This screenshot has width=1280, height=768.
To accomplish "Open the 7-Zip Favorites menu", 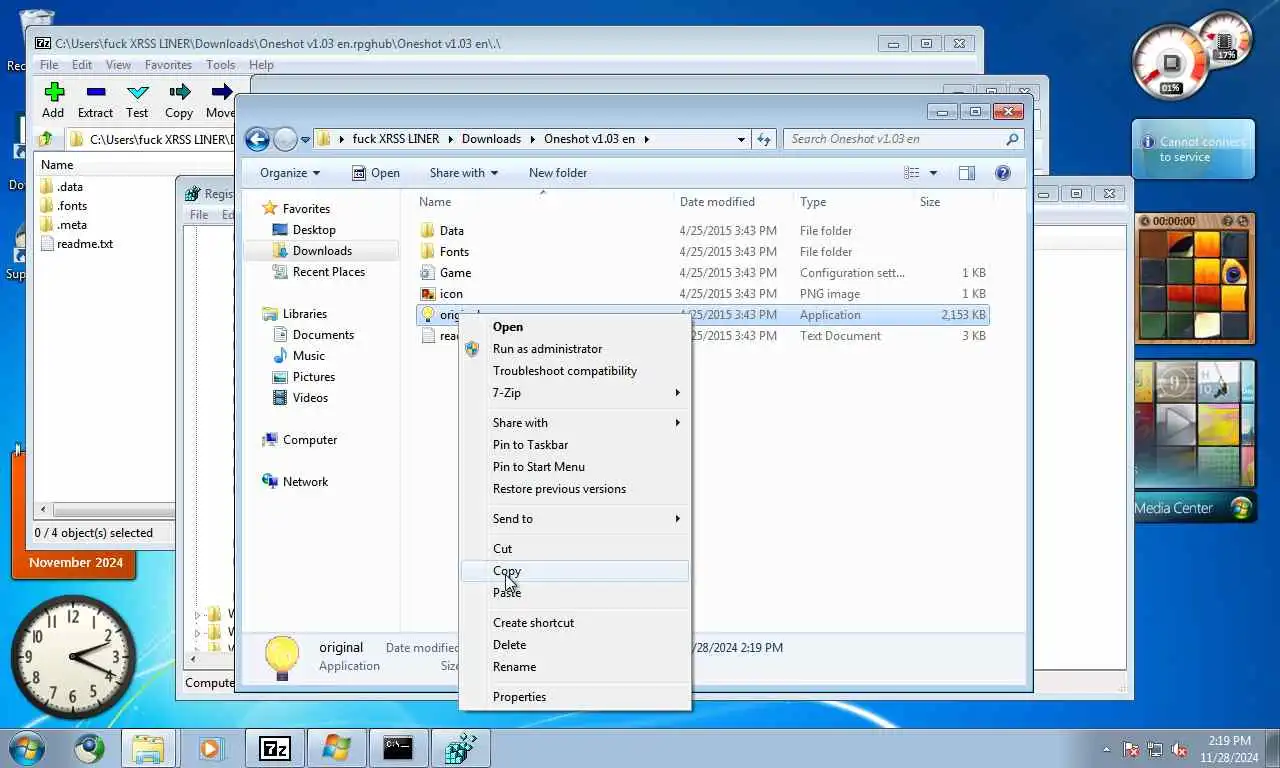I will click(168, 65).
